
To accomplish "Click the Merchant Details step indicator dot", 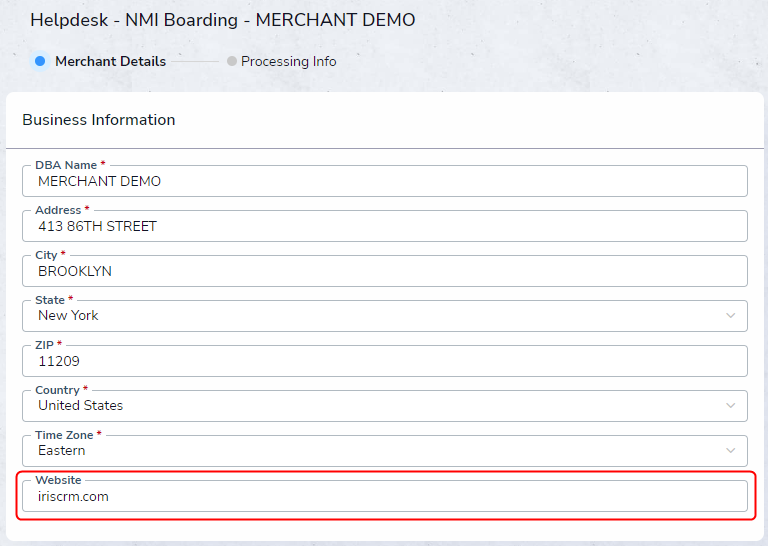I will 40,61.
